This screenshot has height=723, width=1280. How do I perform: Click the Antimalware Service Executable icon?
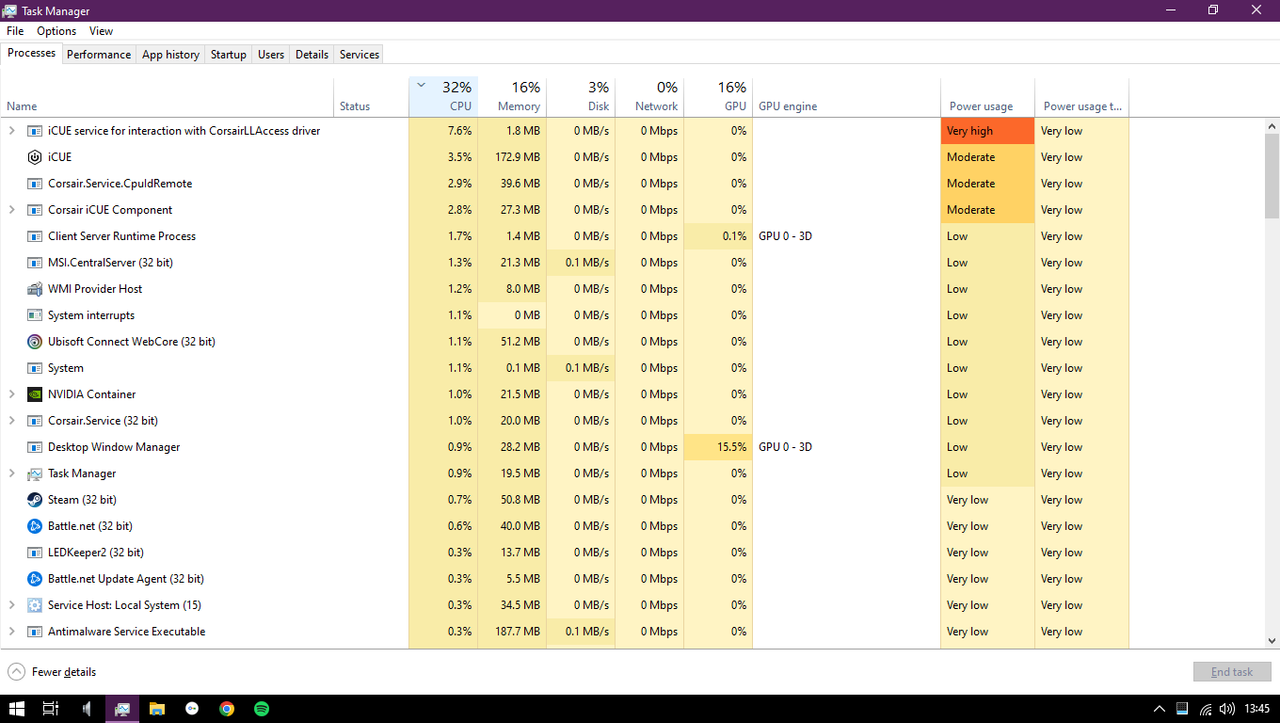pyautogui.click(x=35, y=632)
